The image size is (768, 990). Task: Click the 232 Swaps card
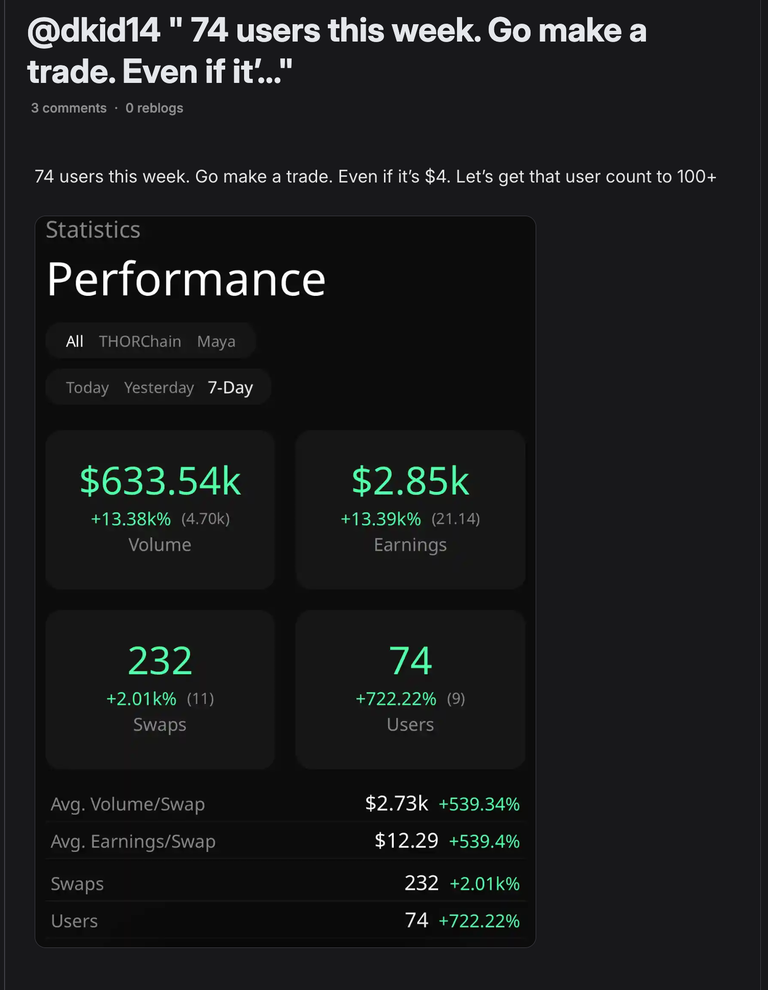[x=160, y=688]
